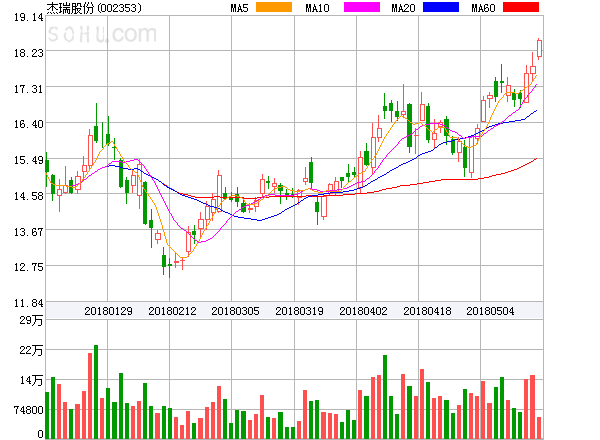This screenshot has height=440, width=600.
Task: Click the stock title 杰瑞股份 (002353)
Action: pos(94,8)
